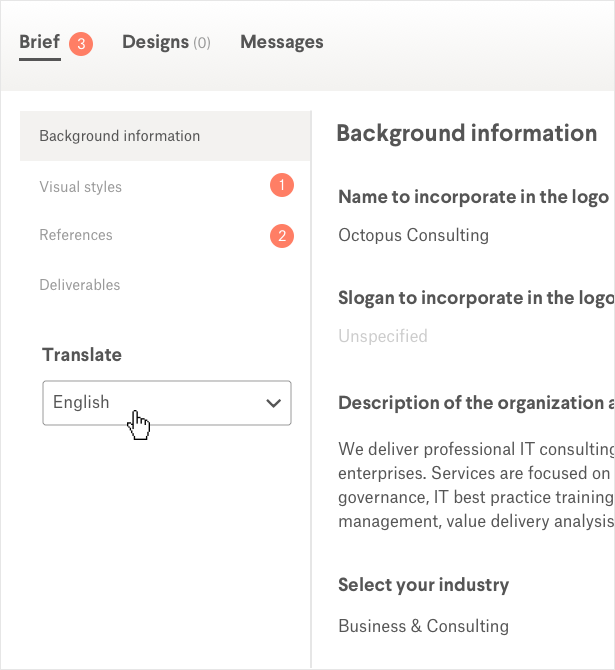Click the badge 1 next to Visual styles
Screen dimensions: 615x670
point(282,186)
